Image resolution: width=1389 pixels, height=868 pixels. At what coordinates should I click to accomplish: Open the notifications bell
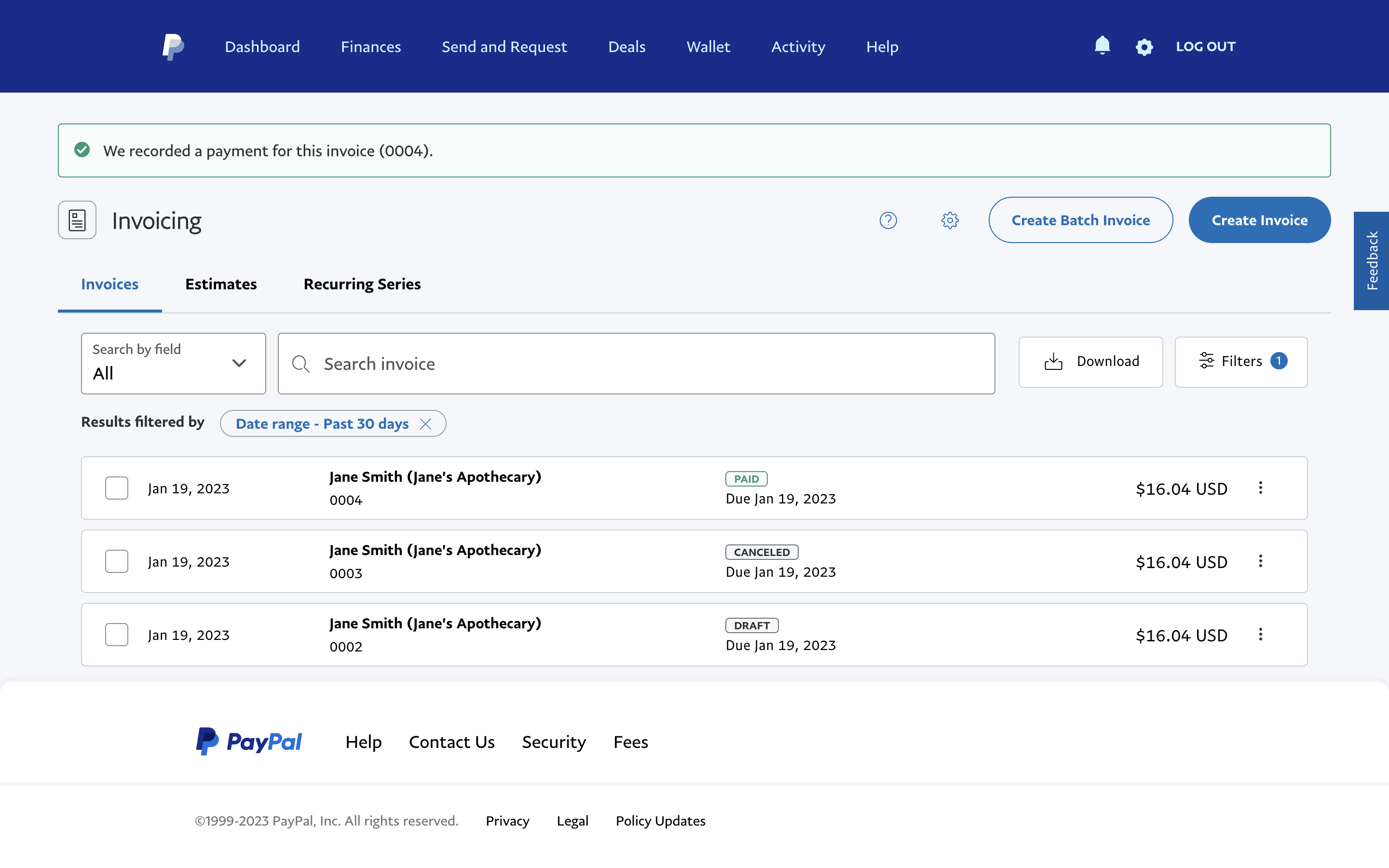1102,45
